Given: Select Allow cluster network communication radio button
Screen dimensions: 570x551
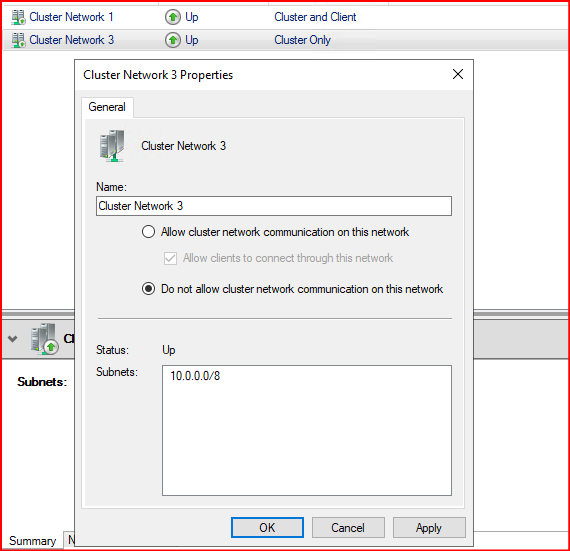Looking at the screenshot, I should 148,232.
